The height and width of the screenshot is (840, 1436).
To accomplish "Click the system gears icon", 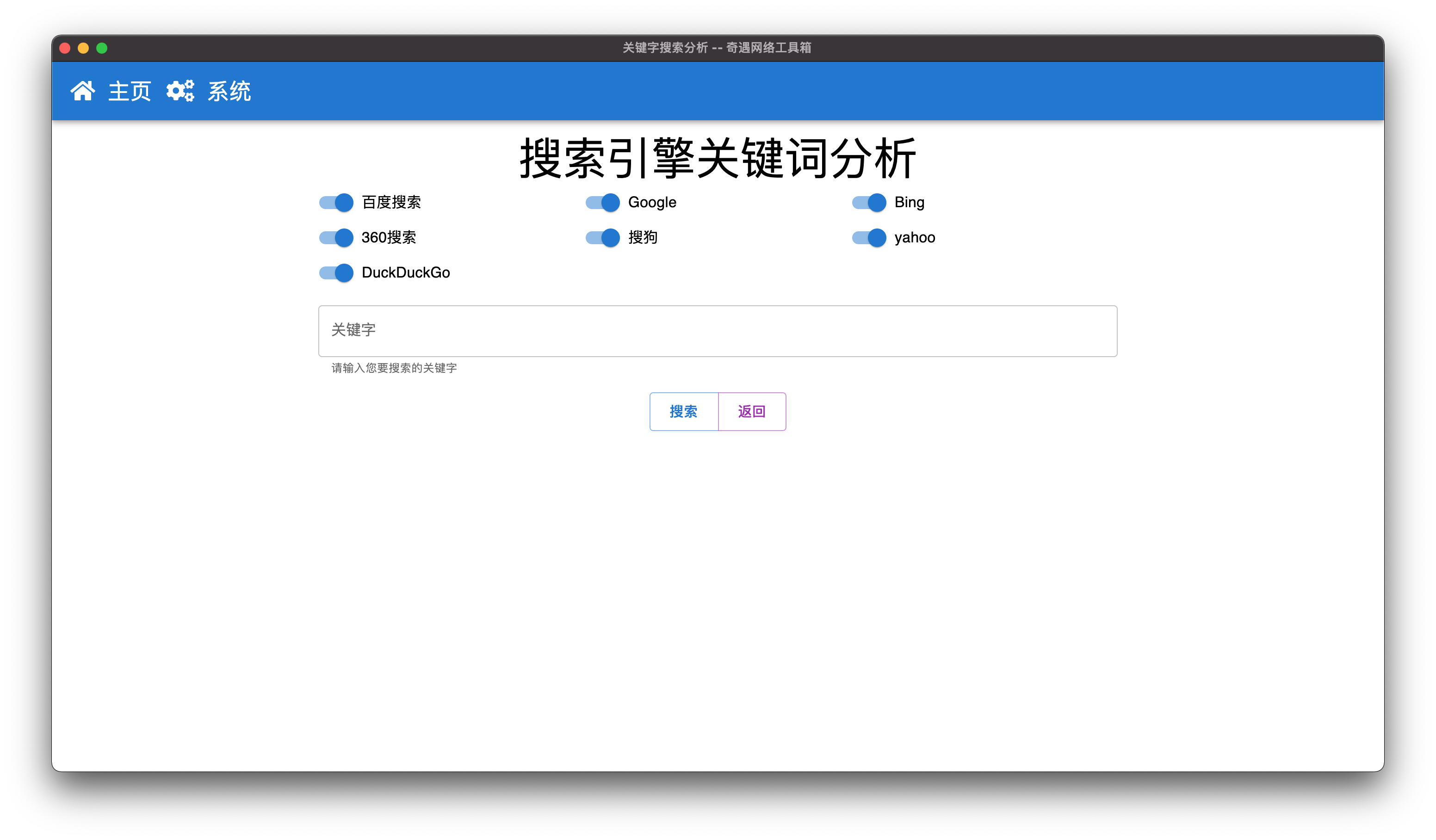I will [180, 91].
